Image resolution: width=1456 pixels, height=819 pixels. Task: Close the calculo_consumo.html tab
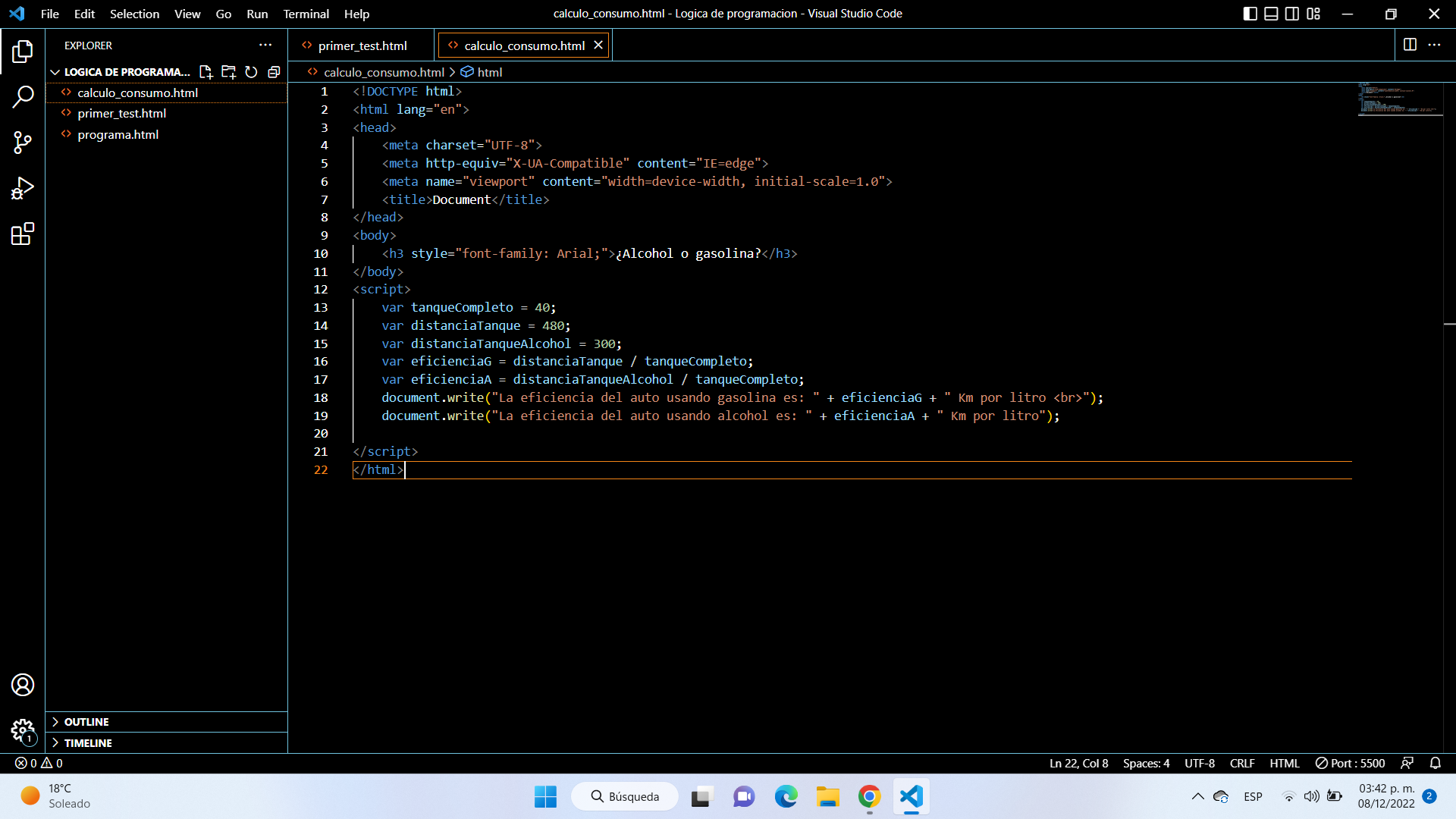click(598, 45)
